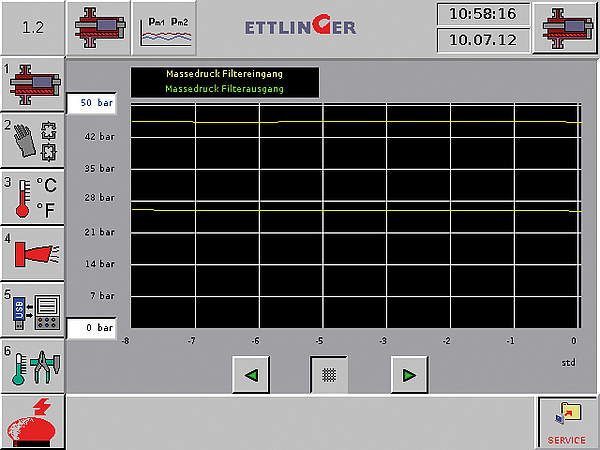Image resolution: width=600 pixels, height=450 pixels.
Task: Edit the 50 bar upper scale field
Action: click(x=92, y=103)
